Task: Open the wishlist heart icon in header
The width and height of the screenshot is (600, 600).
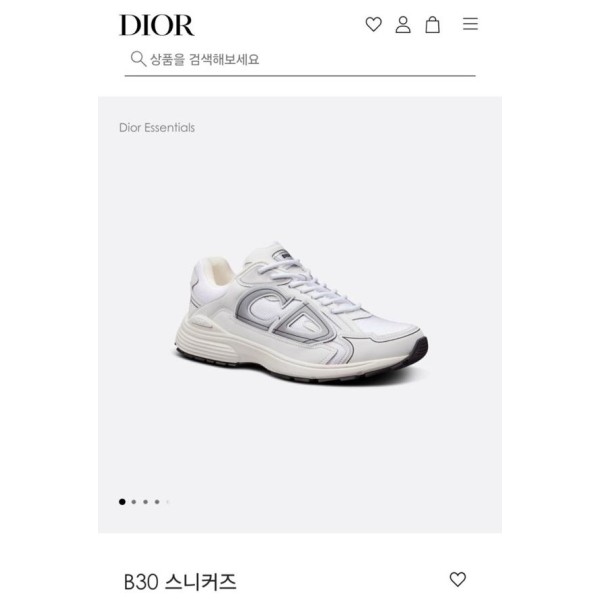Action: coord(373,24)
